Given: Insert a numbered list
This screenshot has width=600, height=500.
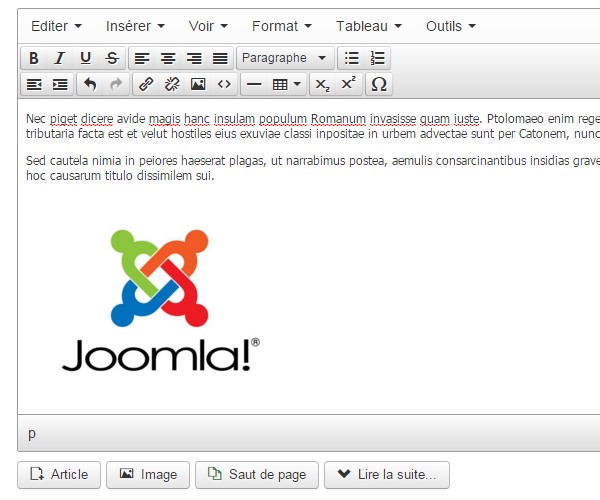Looking at the screenshot, I should click(377, 58).
